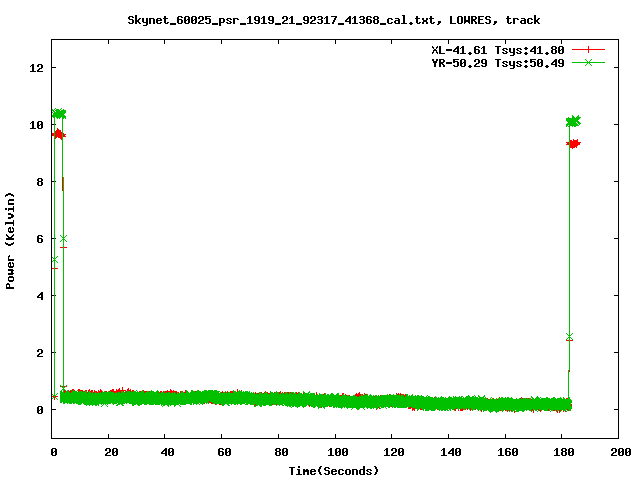This screenshot has width=640, height=480.
Task: Click the green X marker near power 2.5
Action: point(569,336)
